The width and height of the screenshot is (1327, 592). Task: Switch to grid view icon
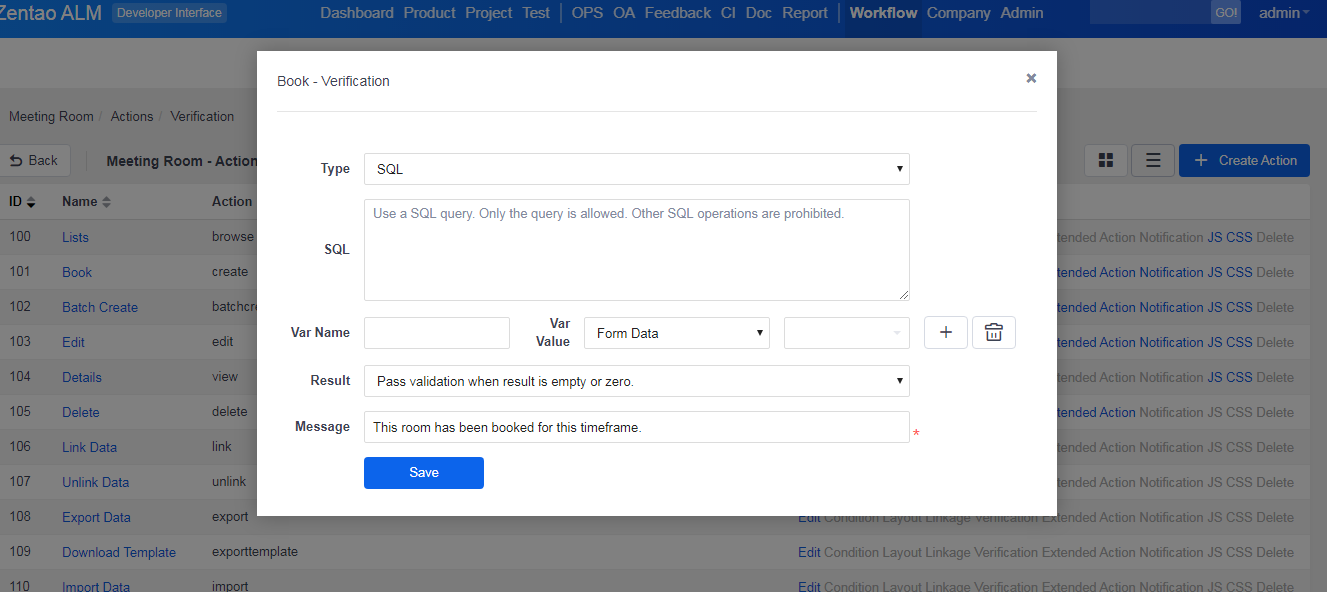[x=1106, y=161]
